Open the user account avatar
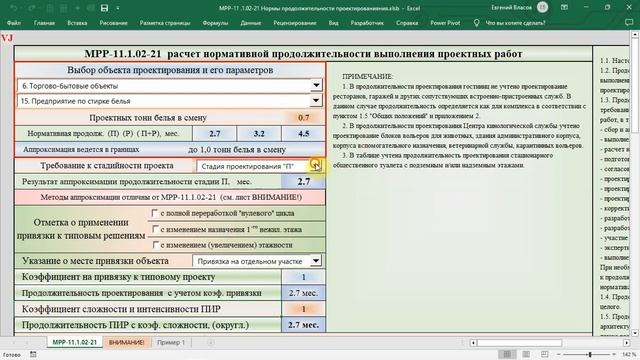The width and height of the screenshot is (640, 360). (x=542, y=7)
